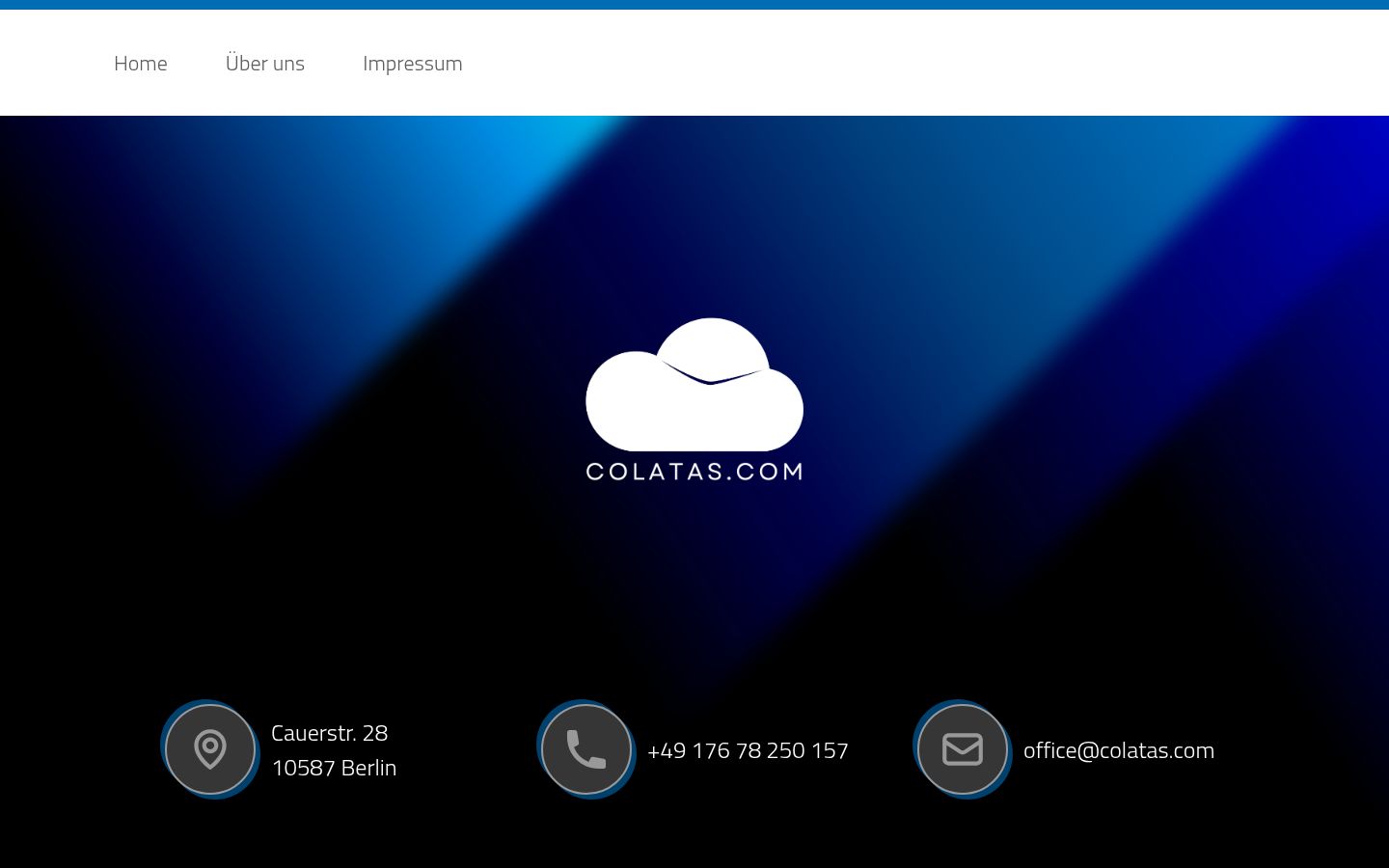1389x868 pixels.
Task: Click the email envelope icon
Action: pos(963,749)
